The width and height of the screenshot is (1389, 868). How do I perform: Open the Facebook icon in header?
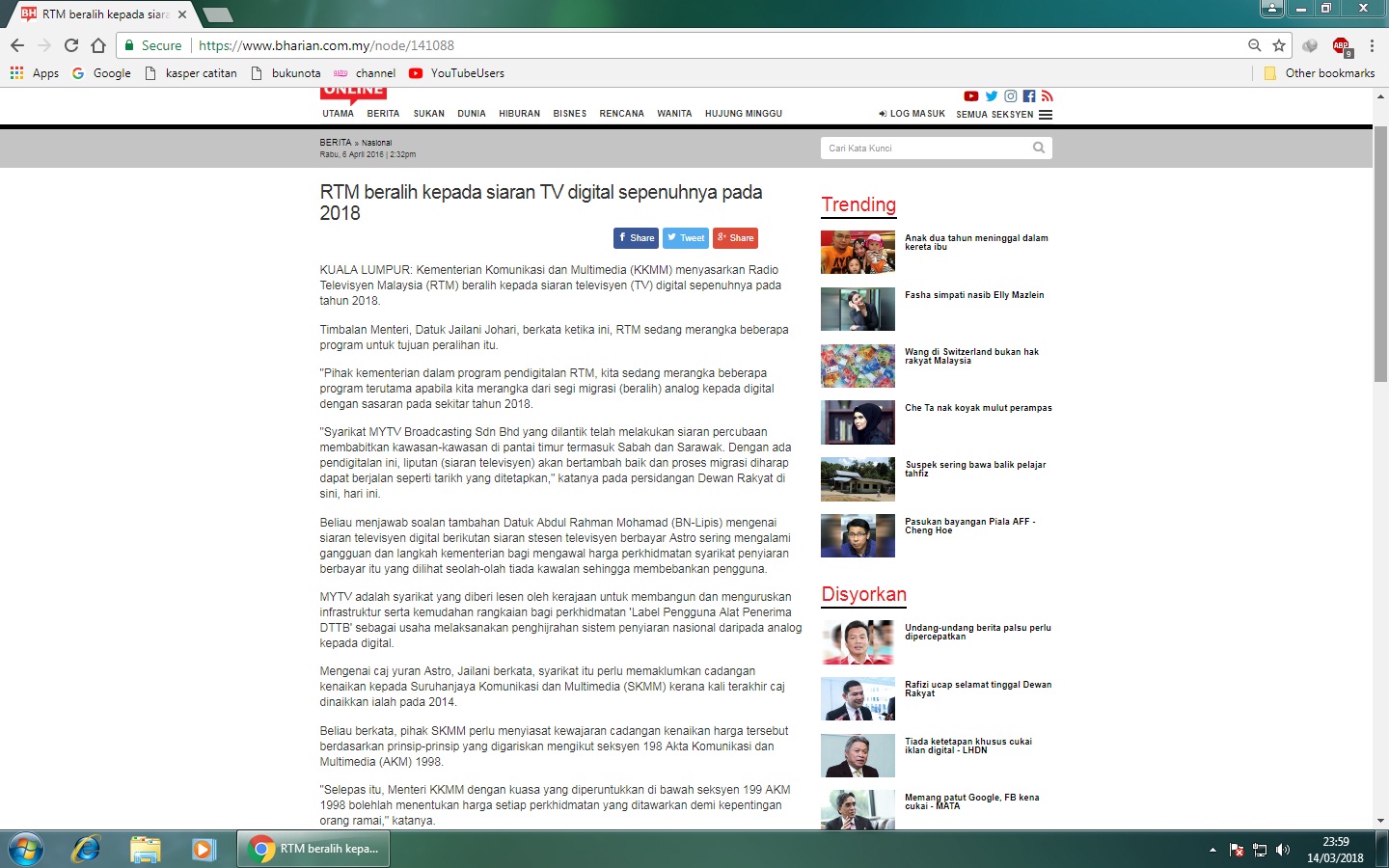point(1029,96)
